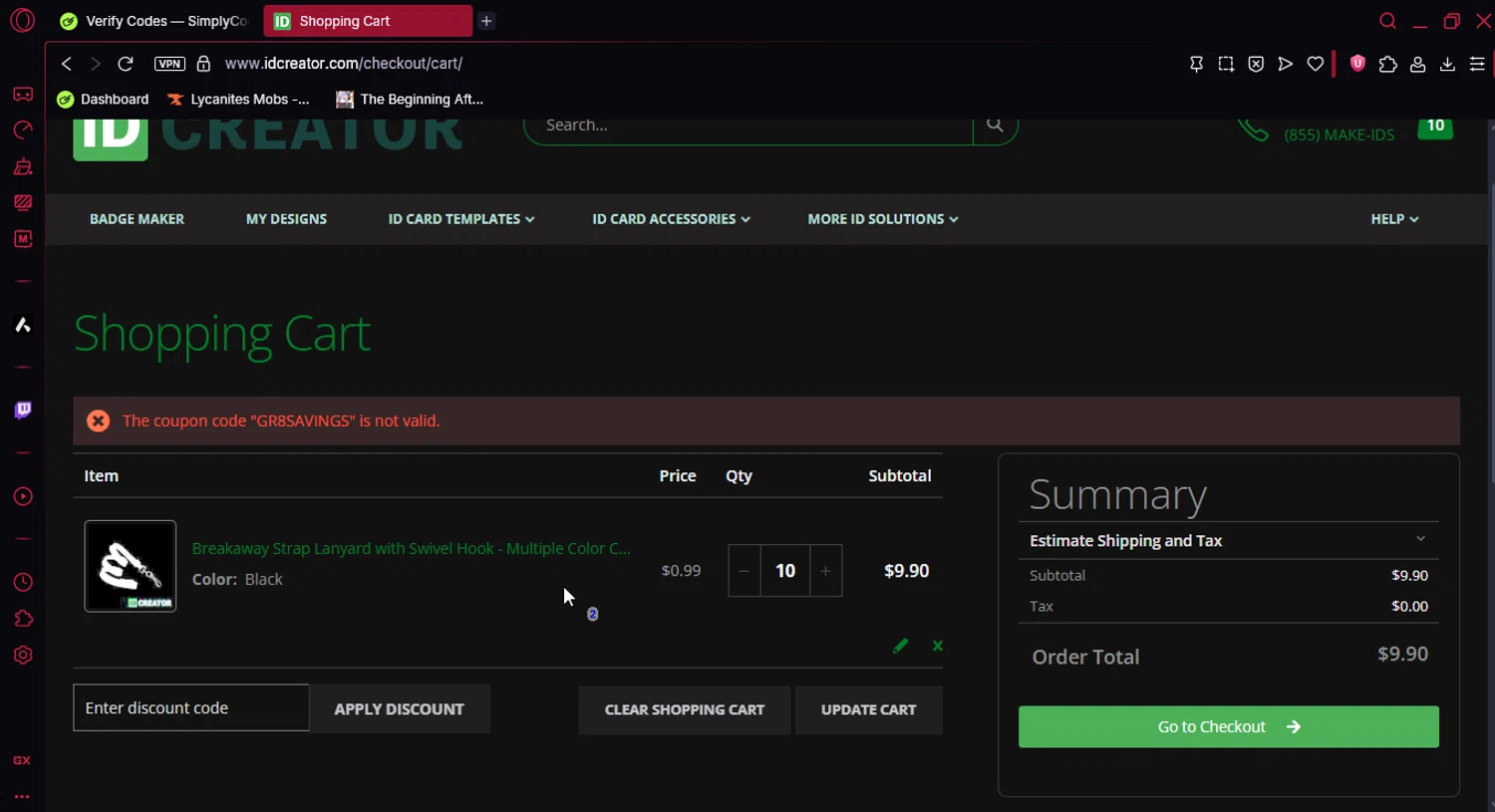Select the Shopping Cart tab
The image size is (1495, 812).
pos(368,21)
